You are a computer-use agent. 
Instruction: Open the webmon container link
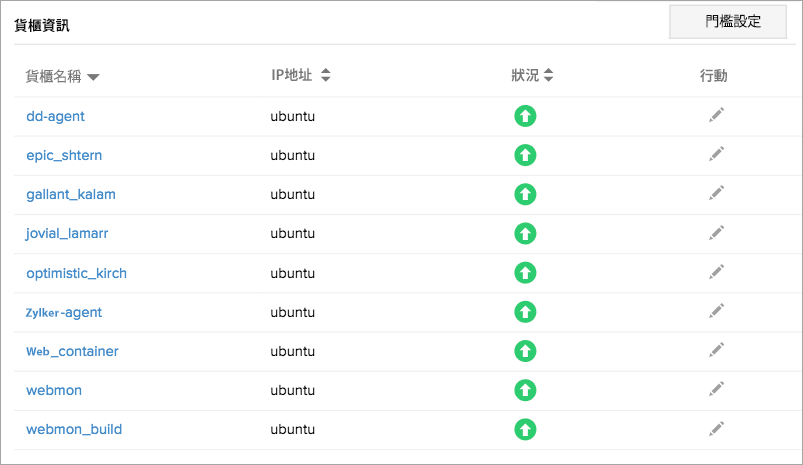pos(54,390)
